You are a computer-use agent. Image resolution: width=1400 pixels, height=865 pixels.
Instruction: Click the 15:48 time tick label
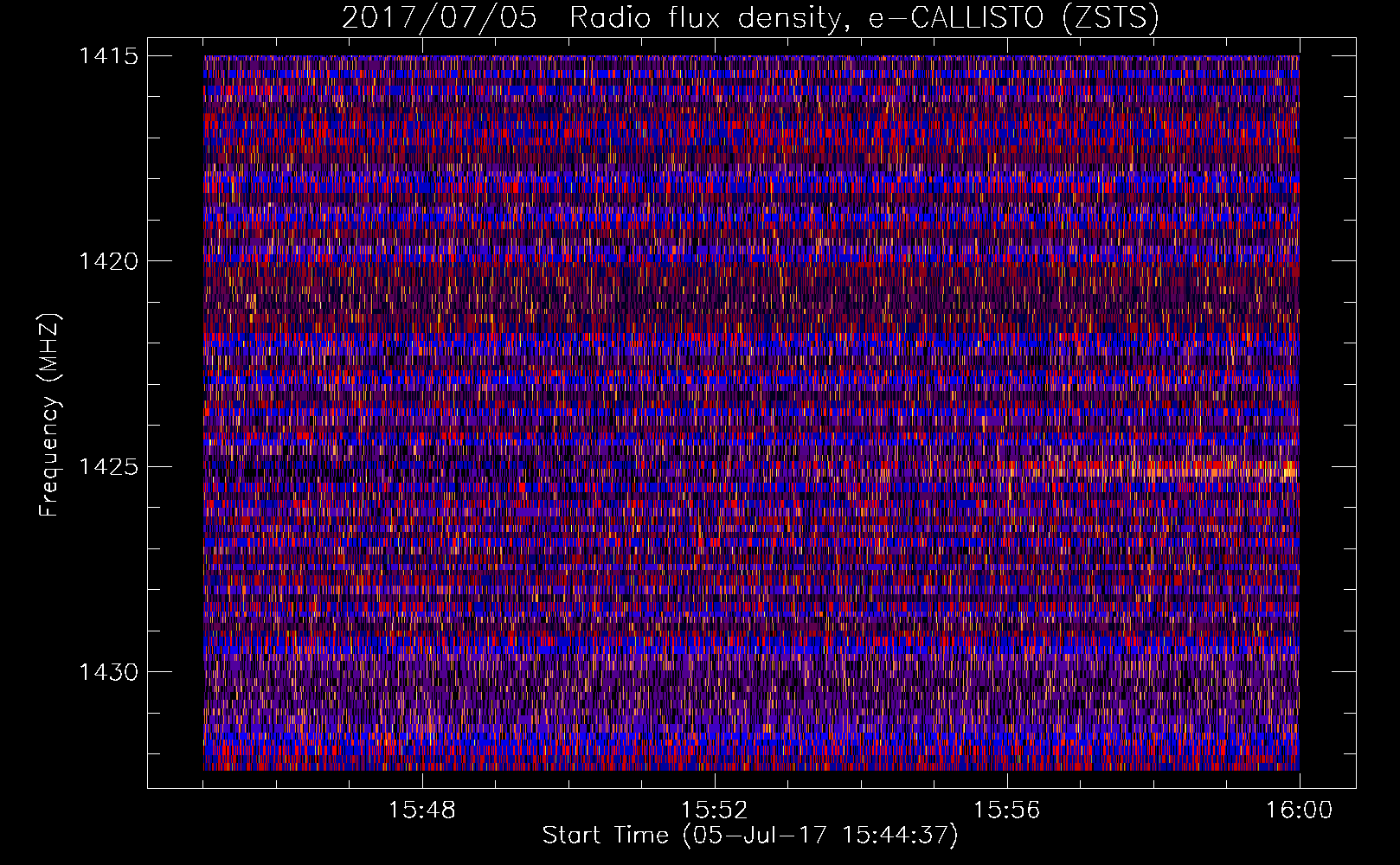(x=422, y=811)
